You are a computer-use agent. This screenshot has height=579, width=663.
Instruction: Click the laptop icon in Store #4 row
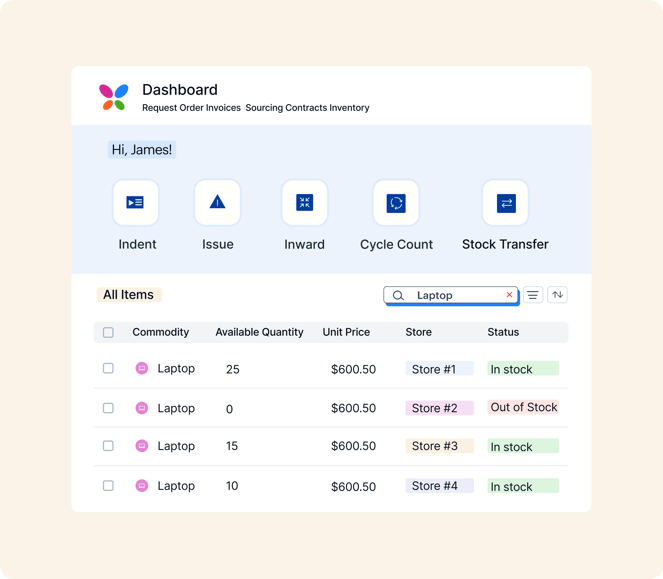[142, 486]
